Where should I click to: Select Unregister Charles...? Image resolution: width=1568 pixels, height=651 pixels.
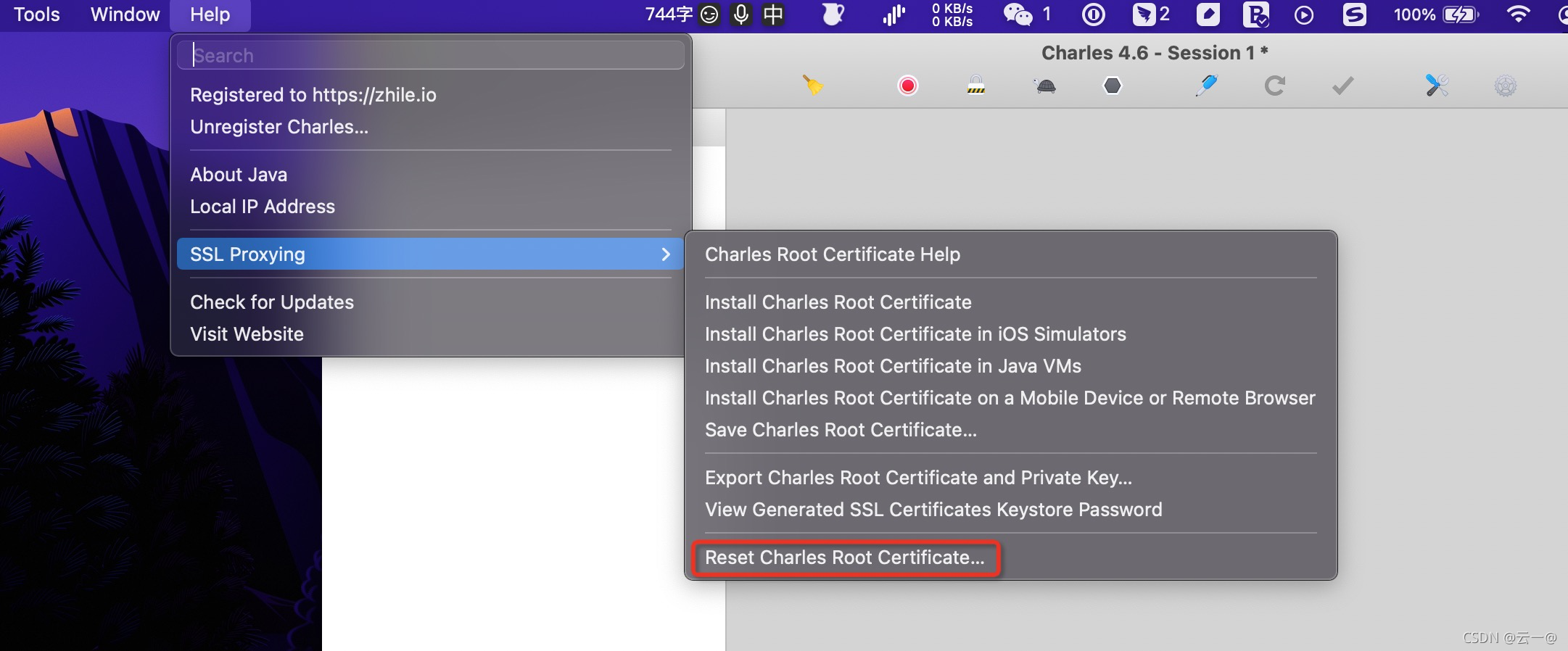(x=431, y=127)
